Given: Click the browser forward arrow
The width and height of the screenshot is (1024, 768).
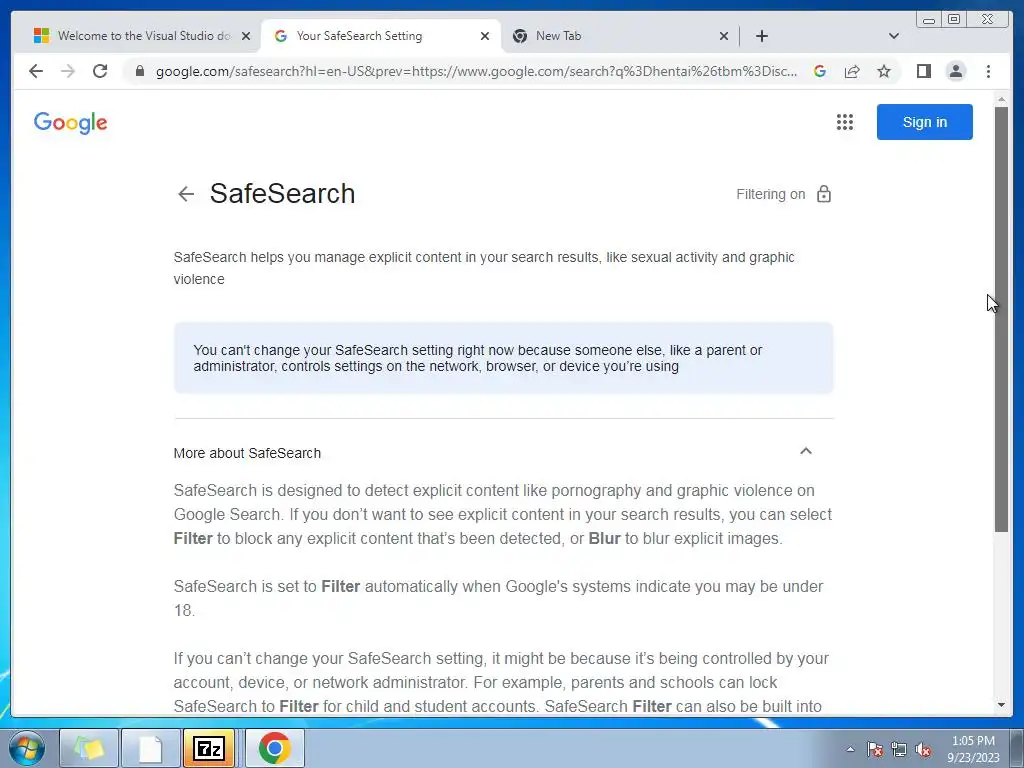Looking at the screenshot, I should 68,71.
